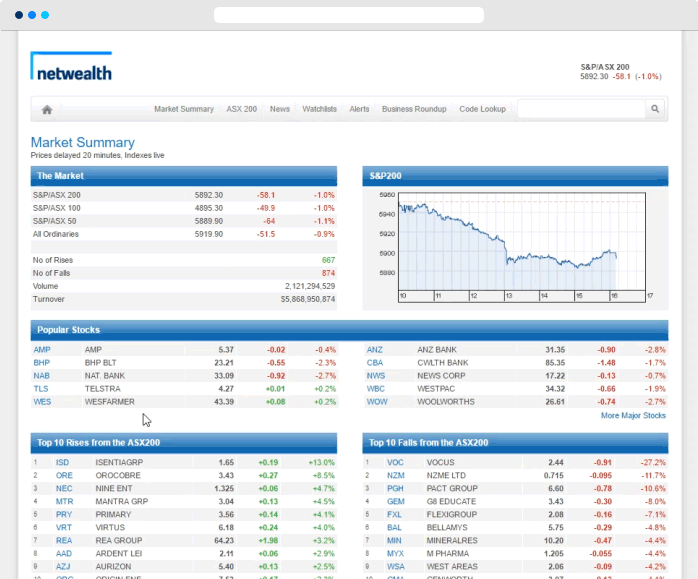
Task: Open the Market Summary menu item
Action: tap(184, 109)
